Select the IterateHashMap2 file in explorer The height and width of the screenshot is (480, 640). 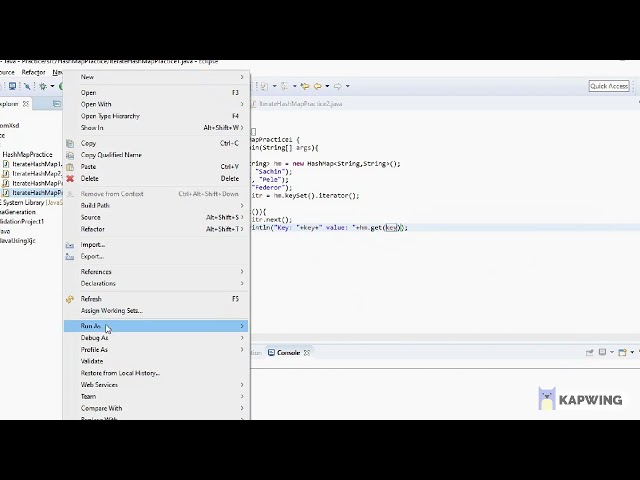tap(33, 174)
